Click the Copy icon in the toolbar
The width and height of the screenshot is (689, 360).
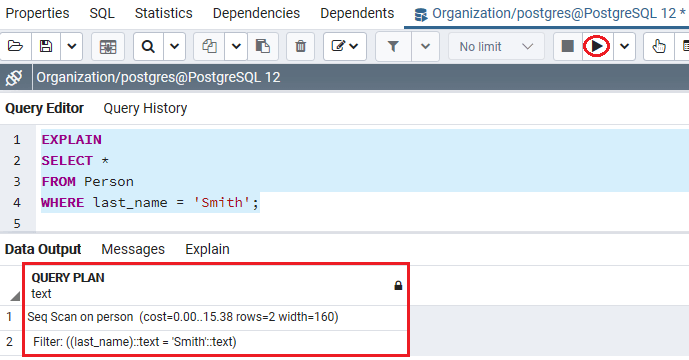coord(209,46)
